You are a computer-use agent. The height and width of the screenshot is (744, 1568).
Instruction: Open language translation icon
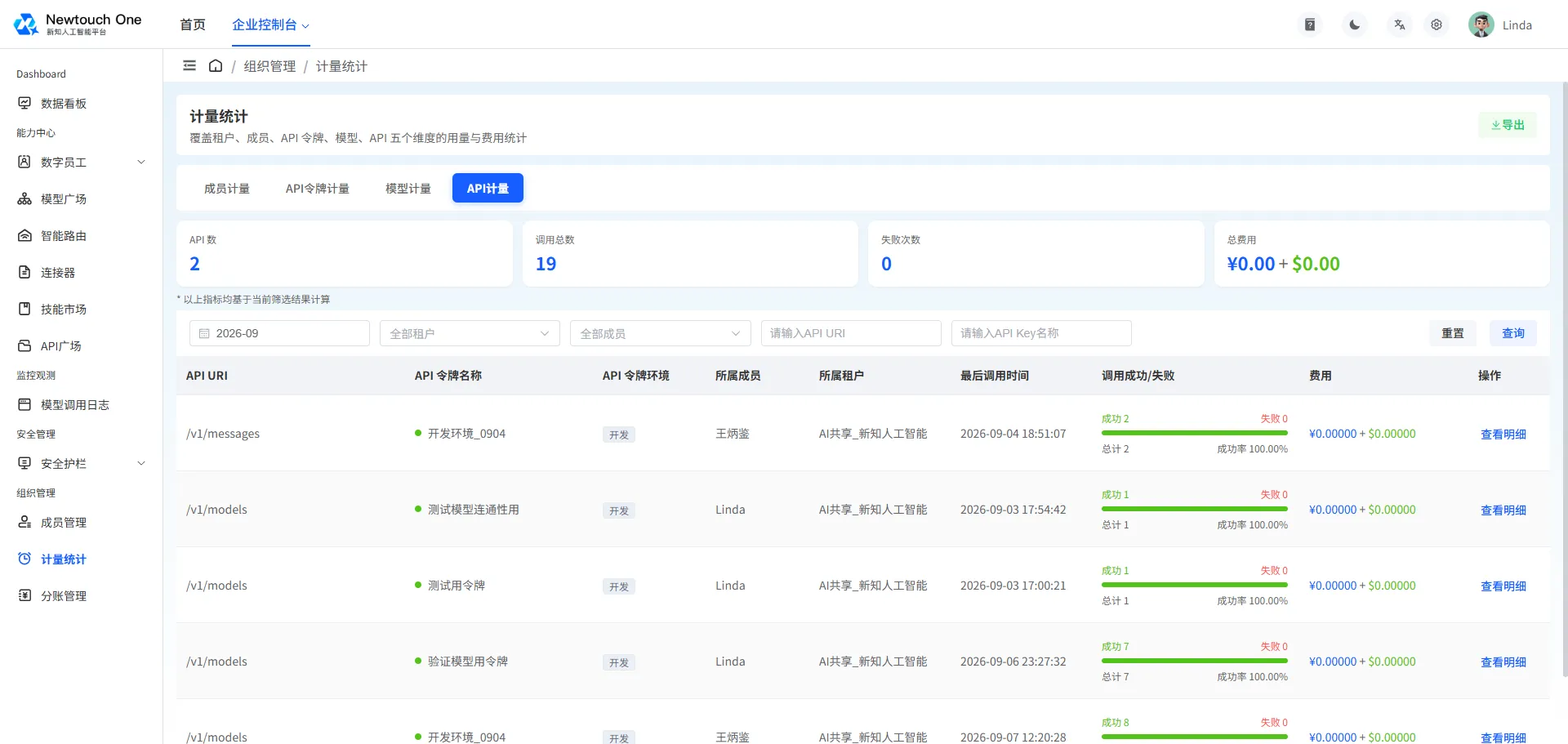click(x=1400, y=25)
